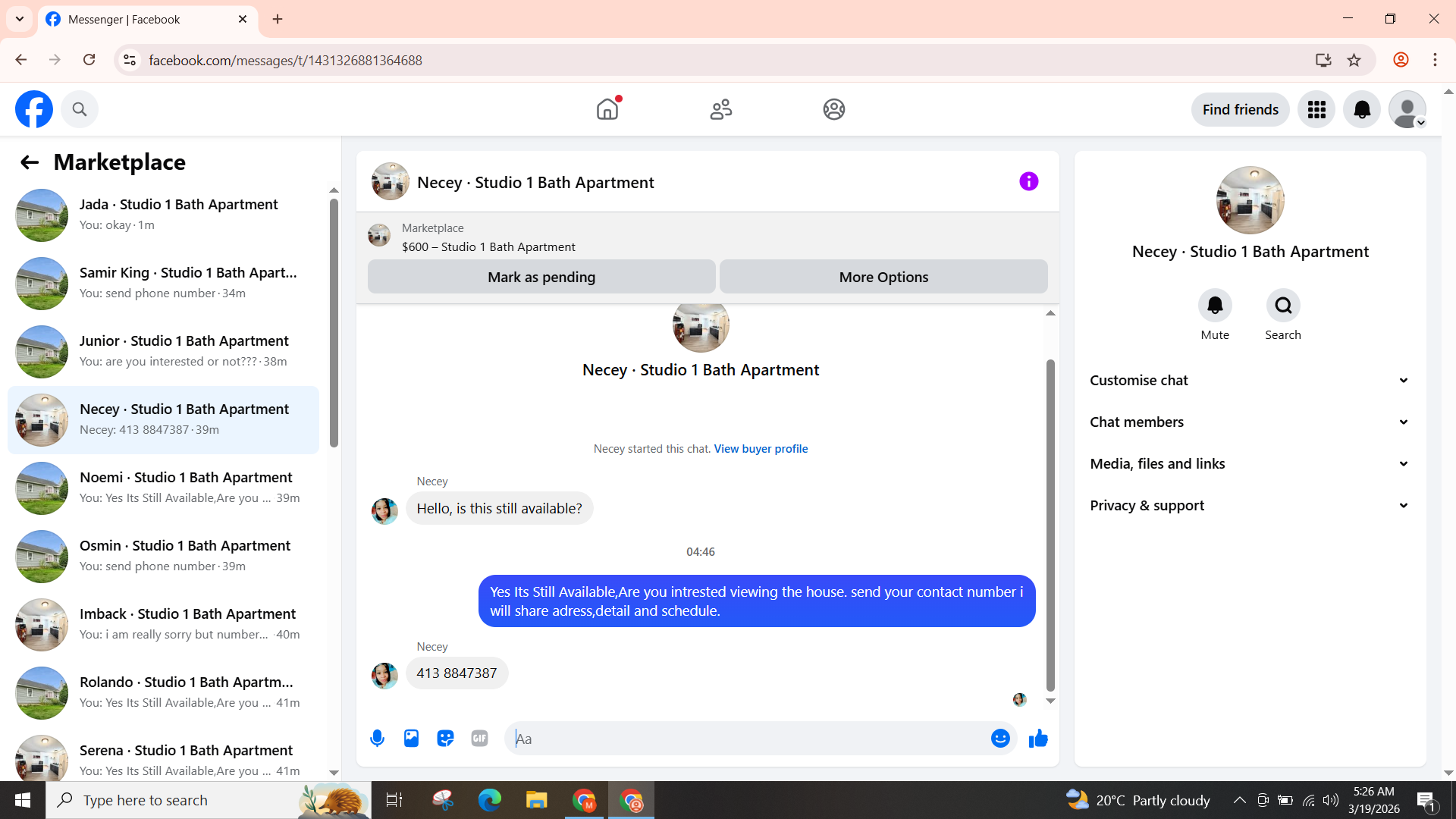Open View buyer profile link
The width and height of the screenshot is (1456, 819).
pyautogui.click(x=761, y=448)
